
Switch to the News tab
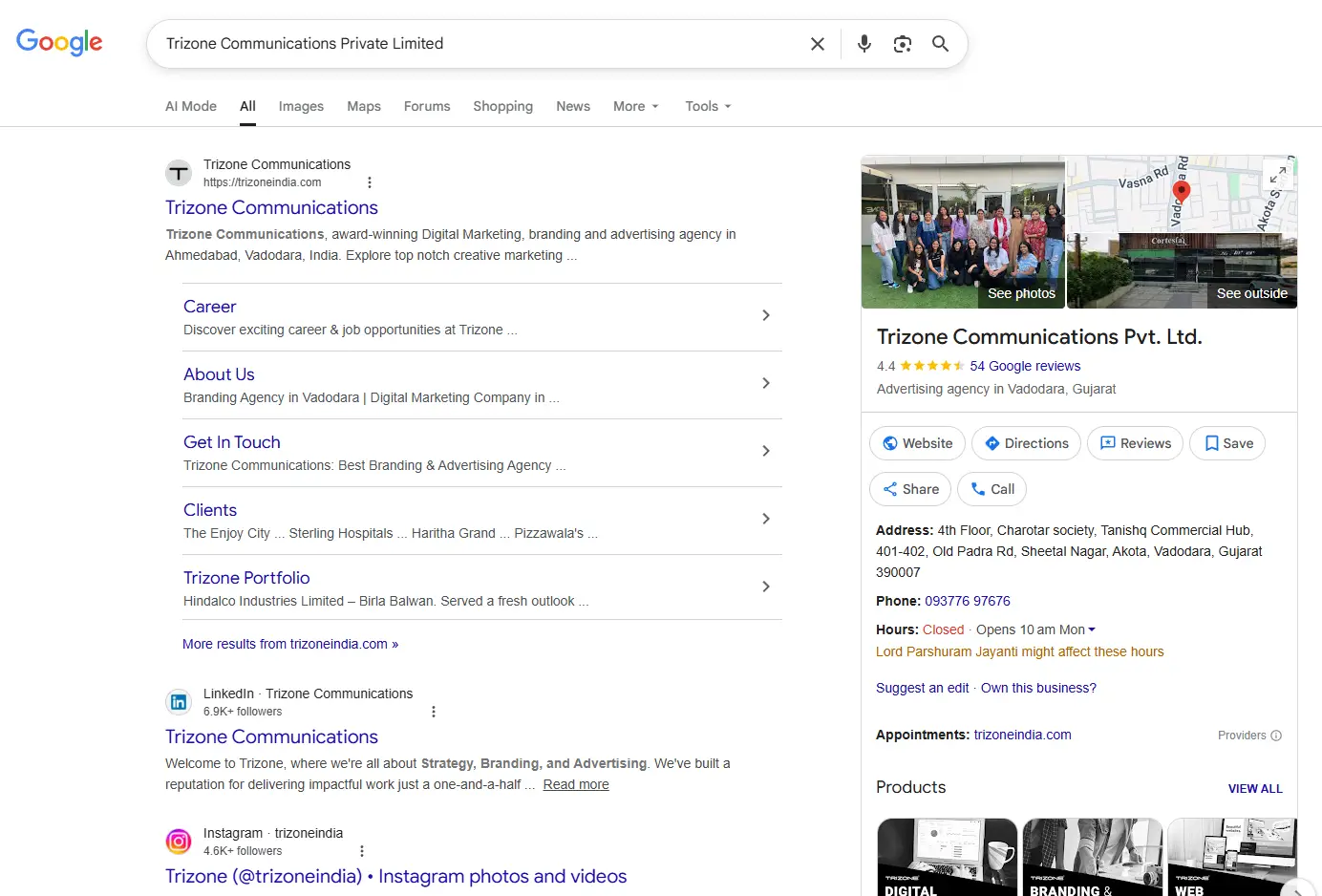[x=573, y=106]
